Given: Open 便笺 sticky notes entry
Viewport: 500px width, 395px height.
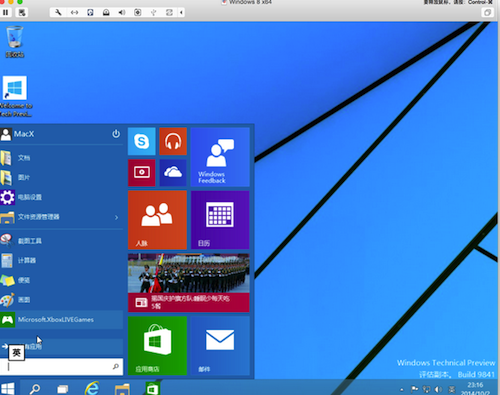Looking at the screenshot, I should [x=61, y=280].
